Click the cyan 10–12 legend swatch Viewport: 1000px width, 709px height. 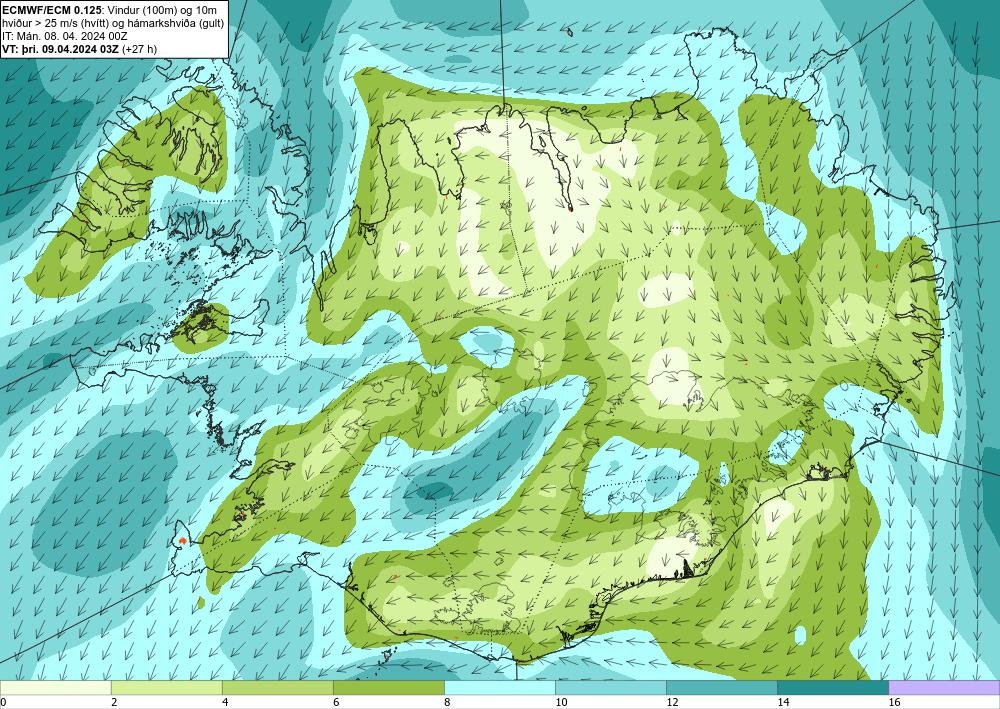611,687
